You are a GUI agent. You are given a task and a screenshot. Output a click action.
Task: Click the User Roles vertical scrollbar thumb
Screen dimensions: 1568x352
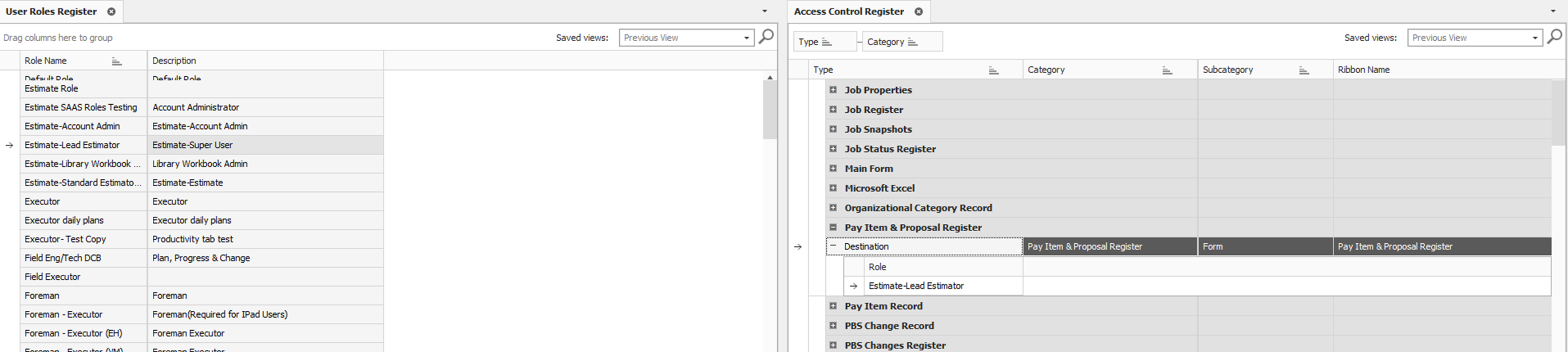click(x=769, y=110)
